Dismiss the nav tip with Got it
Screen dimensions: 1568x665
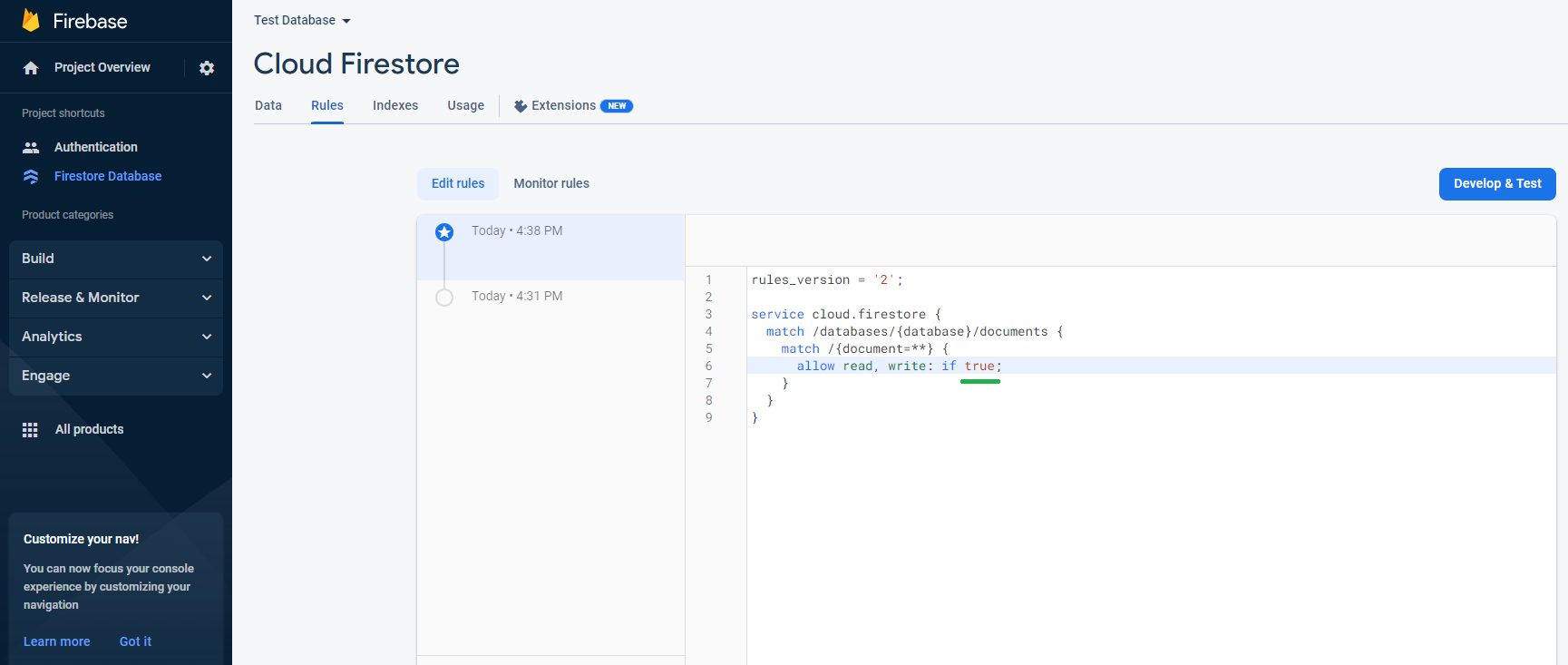[x=135, y=641]
